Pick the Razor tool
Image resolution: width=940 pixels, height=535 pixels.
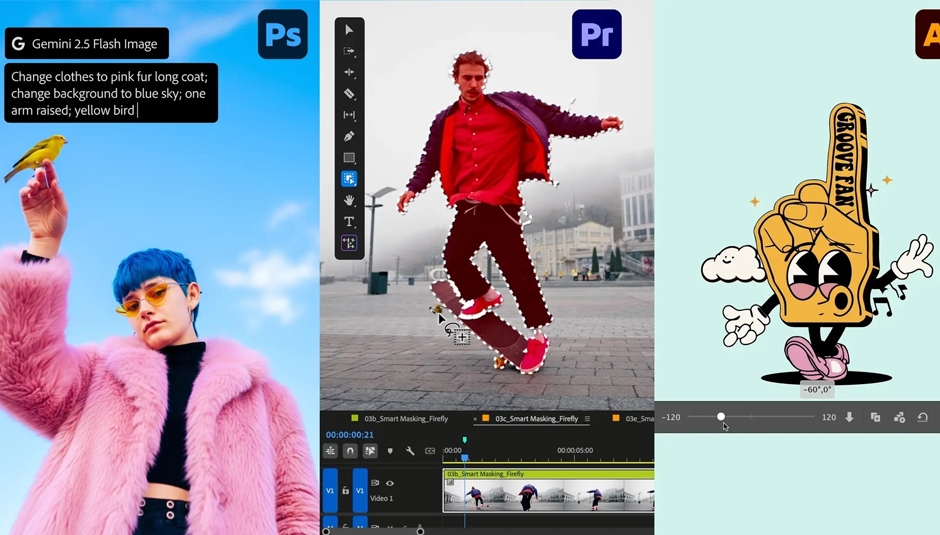(x=349, y=94)
